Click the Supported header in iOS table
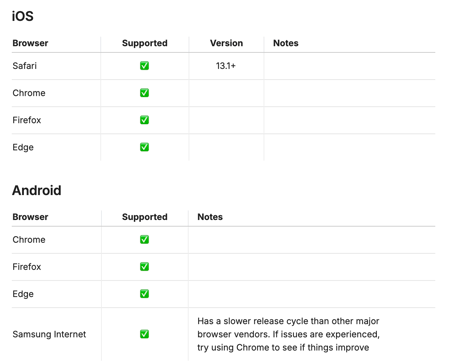Screen dimensions: 450x363 click(x=145, y=43)
